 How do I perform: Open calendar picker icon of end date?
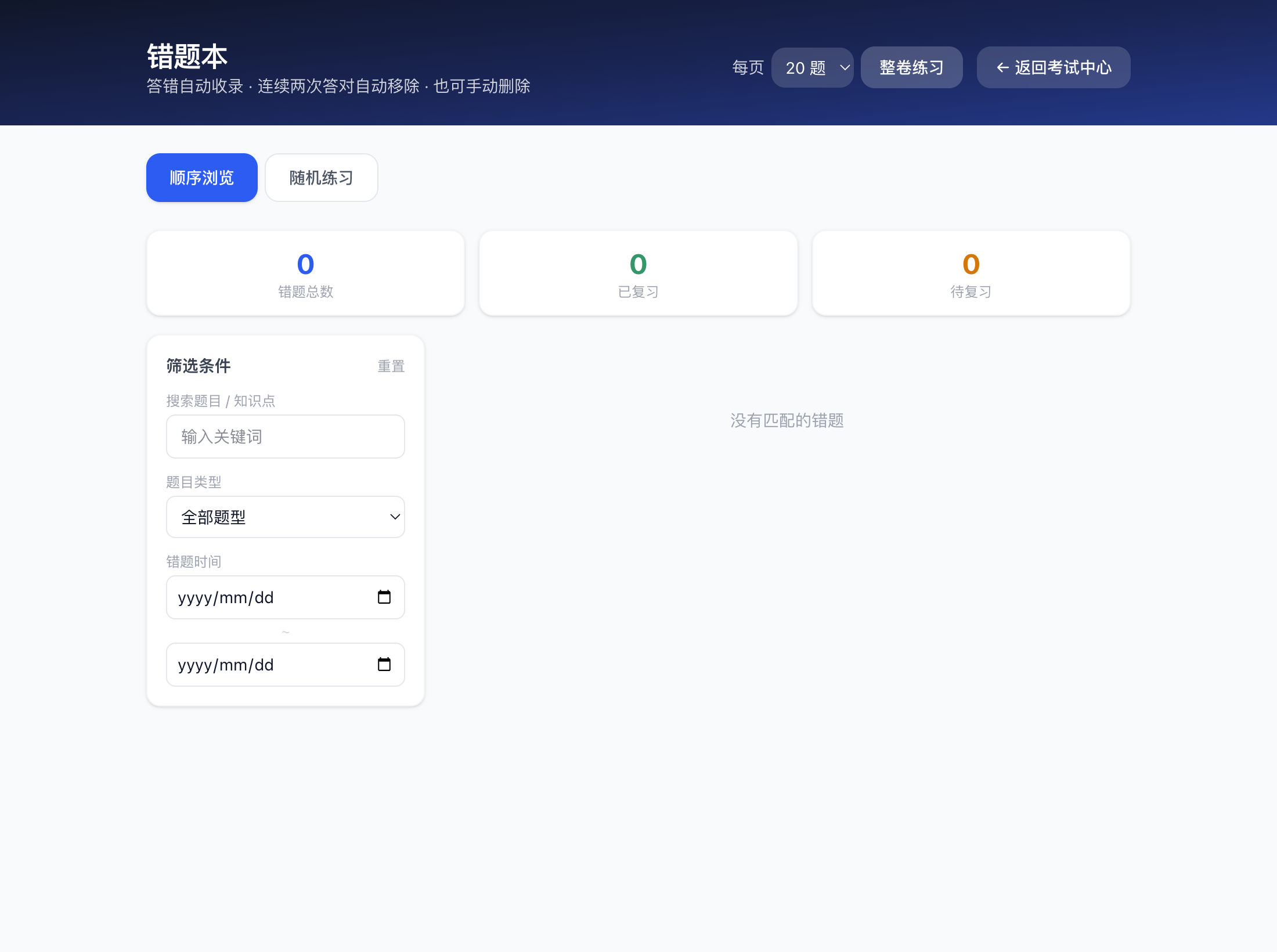click(x=384, y=665)
